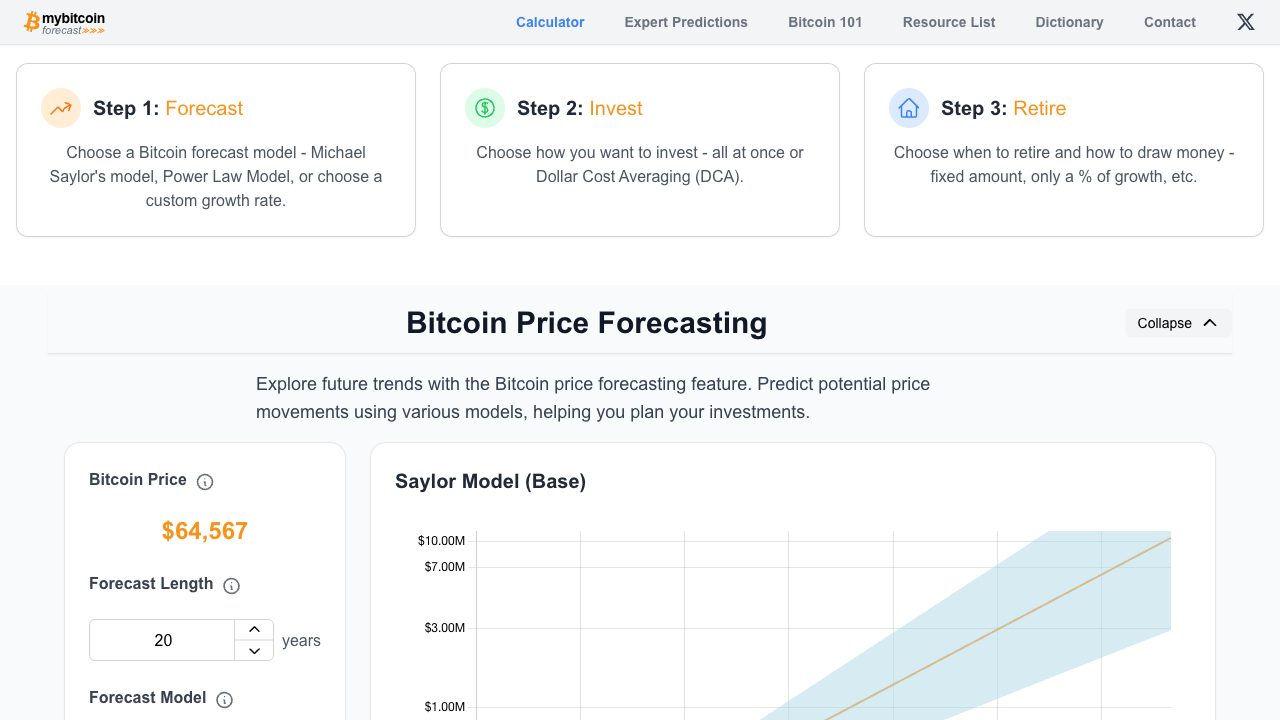The image size is (1280, 720).
Task: Collapse the Bitcoin Price Forecasting section
Action: (x=1178, y=323)
